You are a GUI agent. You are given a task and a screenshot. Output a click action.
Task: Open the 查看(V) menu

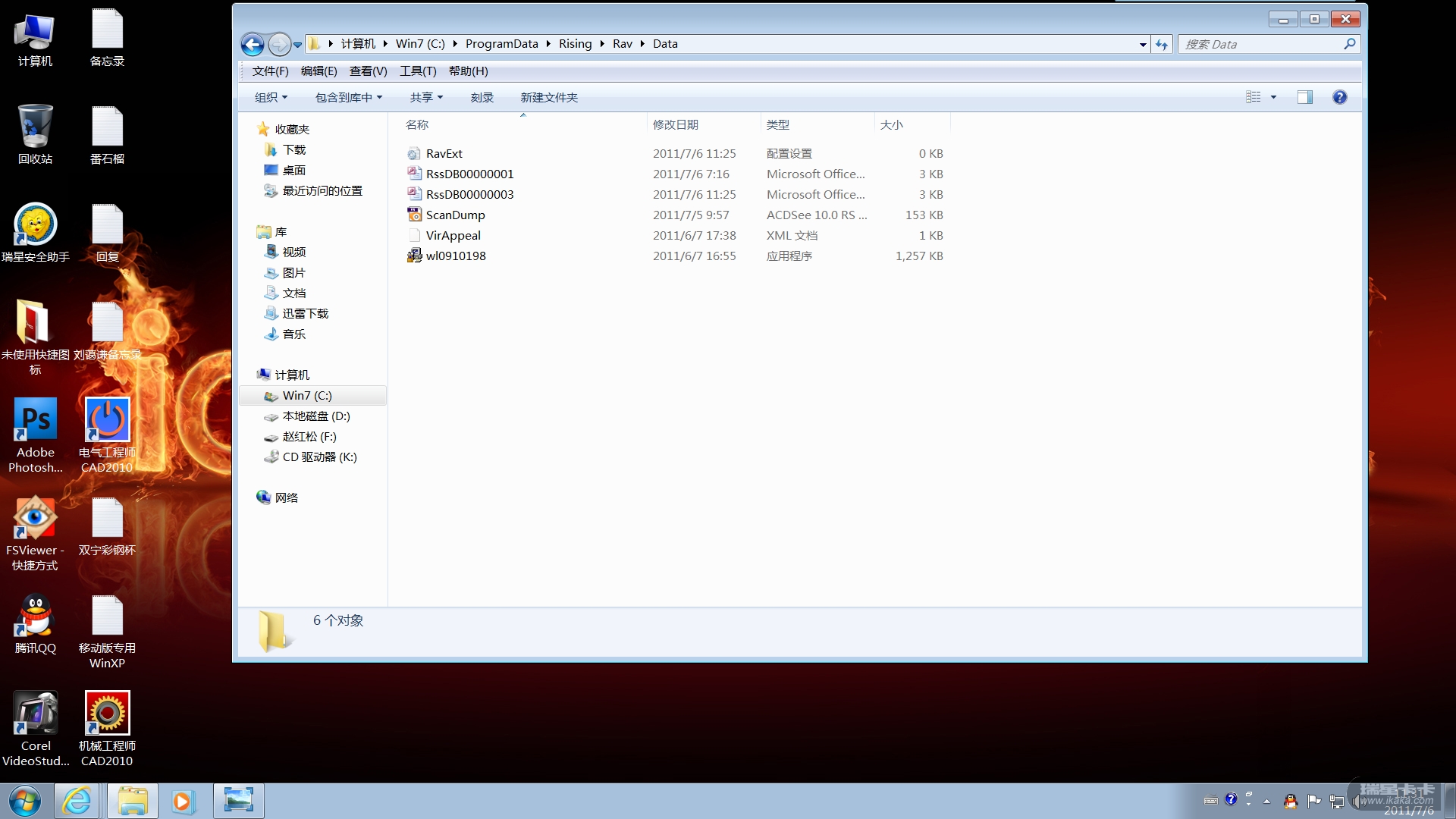[368, 71]
